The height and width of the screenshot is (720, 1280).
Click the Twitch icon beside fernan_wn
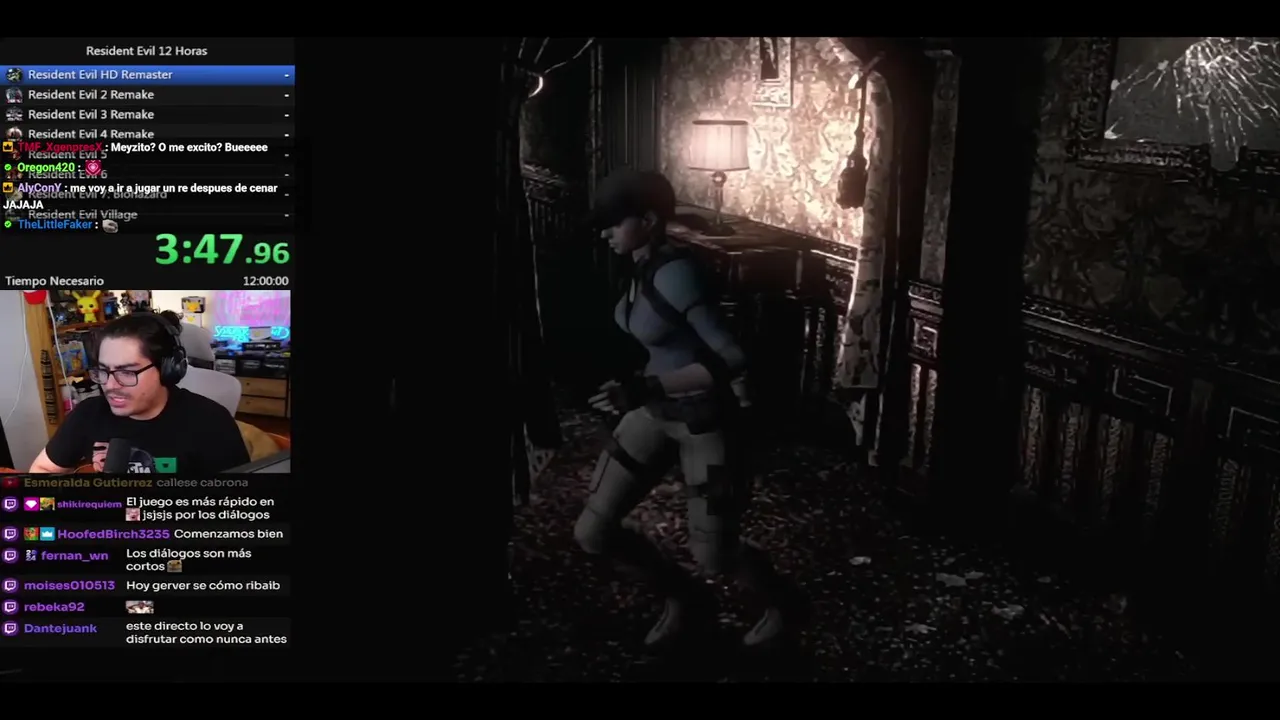[x=11, y=555]
